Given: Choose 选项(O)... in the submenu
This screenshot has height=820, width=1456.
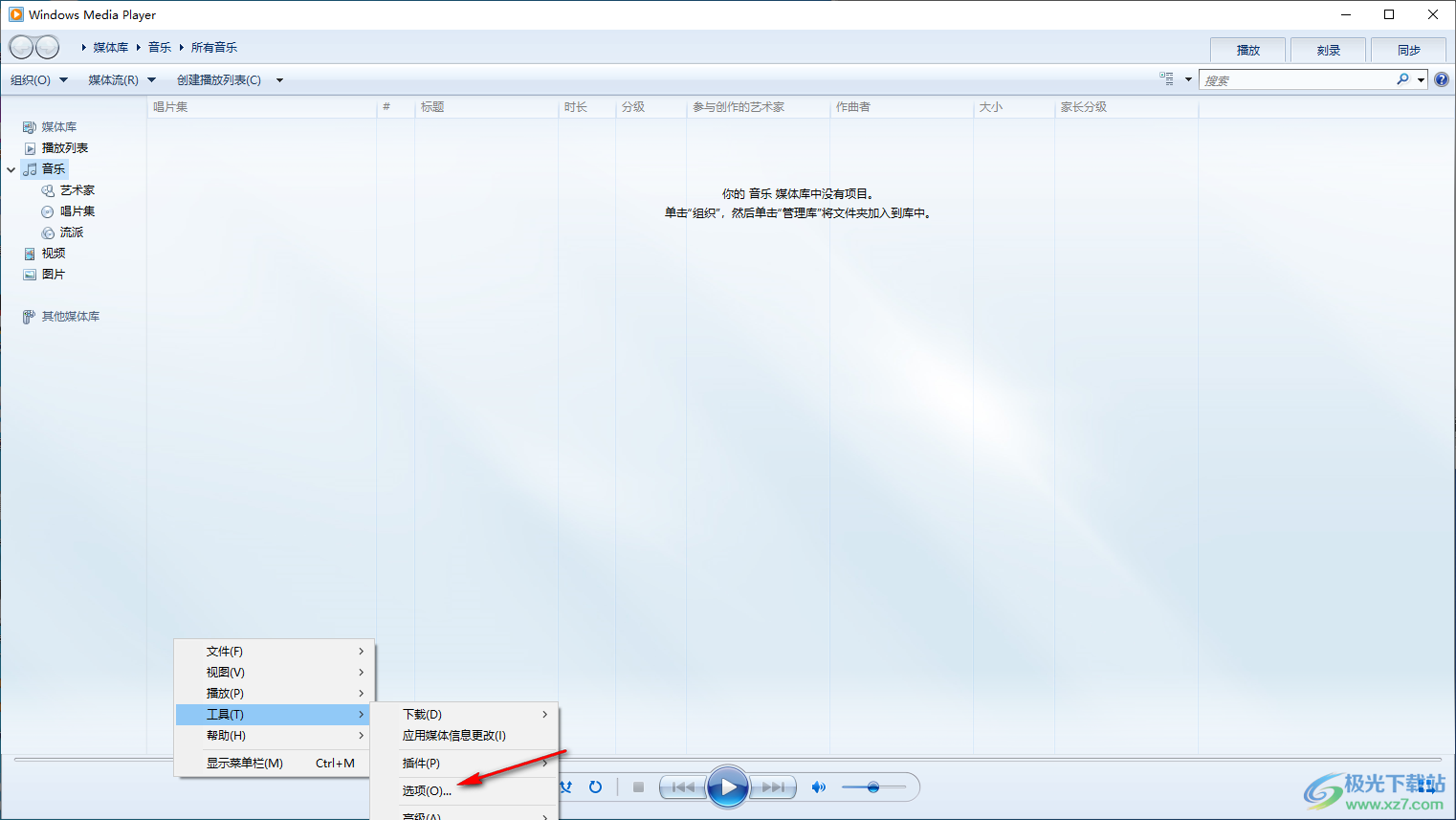Looking at the screenshot, I should [x=464, y=791].
